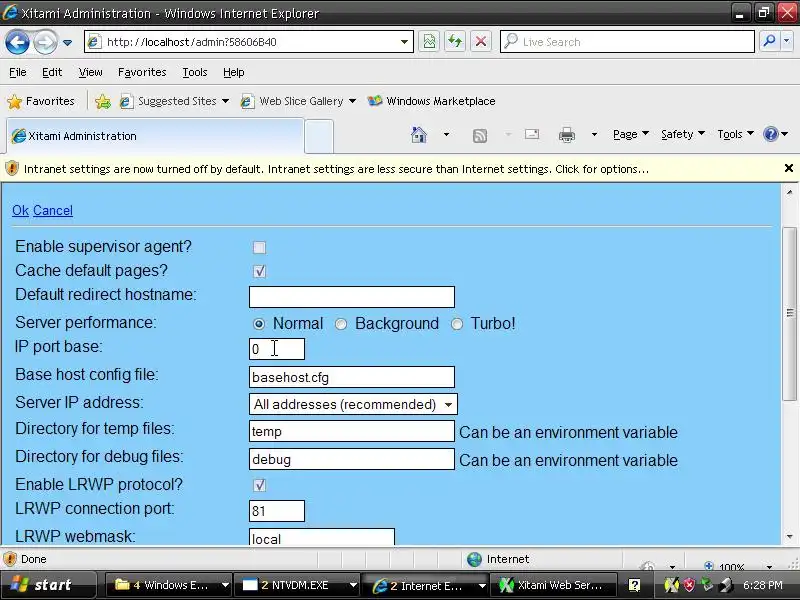Screen dimensions: 800x600
Task: Switch to Xitami Web Server taskbar button
Action: tap(553, 585)
